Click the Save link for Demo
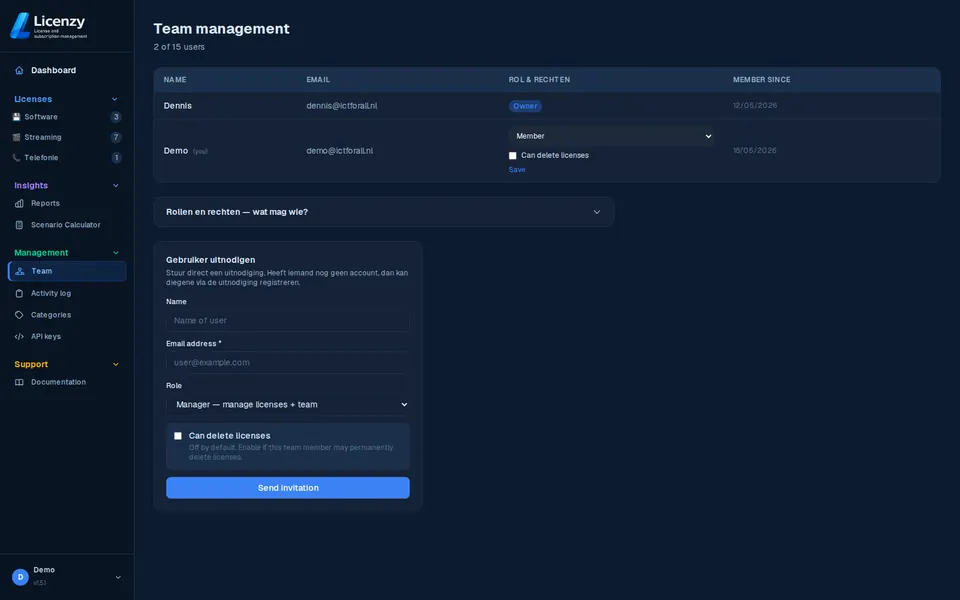Viewport: 960px width, 600px height. click(517, 170)
